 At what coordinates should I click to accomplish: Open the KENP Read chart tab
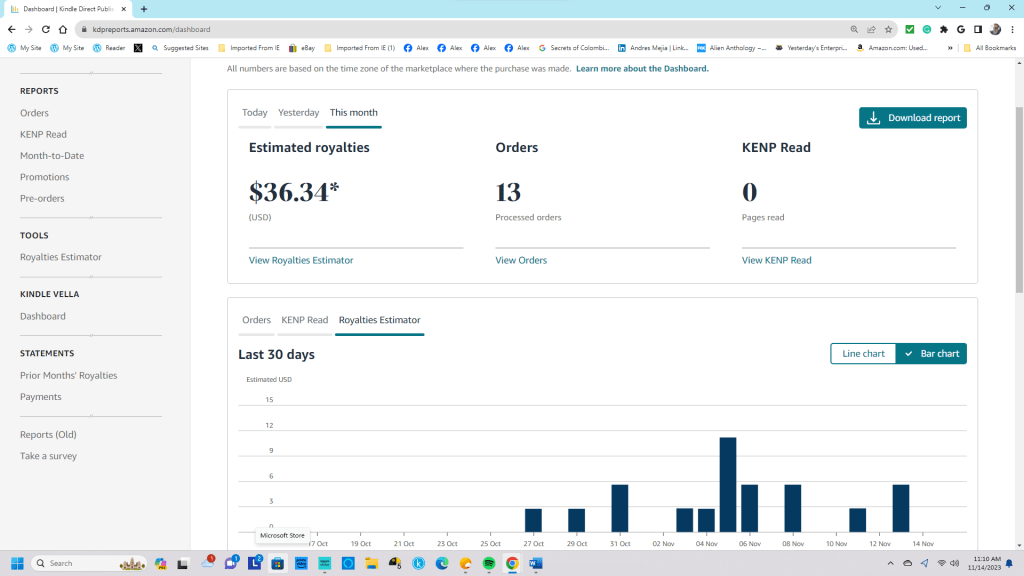(304, 320)
